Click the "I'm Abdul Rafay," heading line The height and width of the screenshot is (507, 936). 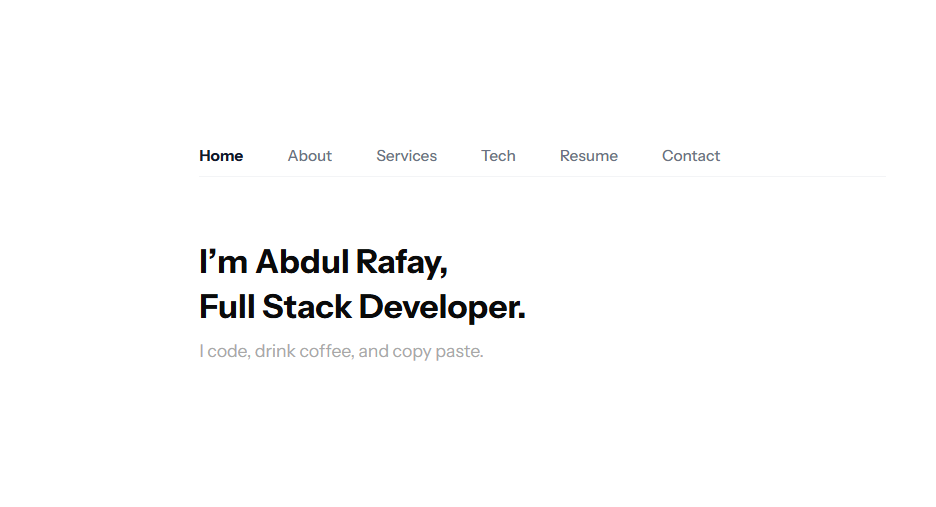click(324, 262)
